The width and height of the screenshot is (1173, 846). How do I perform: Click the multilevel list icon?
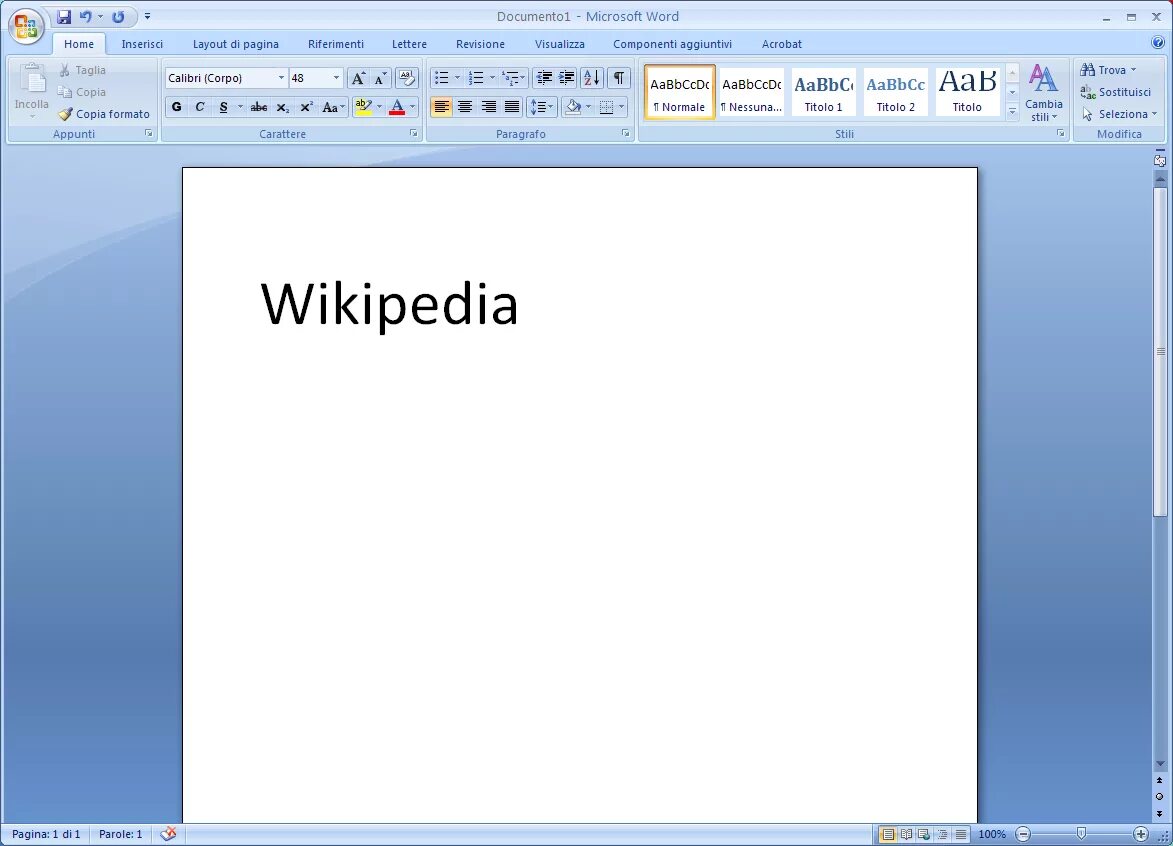[511, 78]
